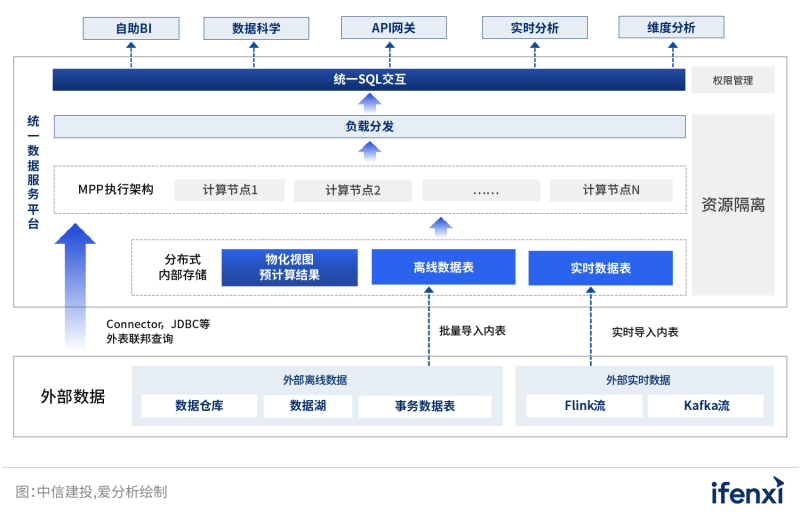Select the 物化视图预计算结果 block

click(x=289, y=267)
